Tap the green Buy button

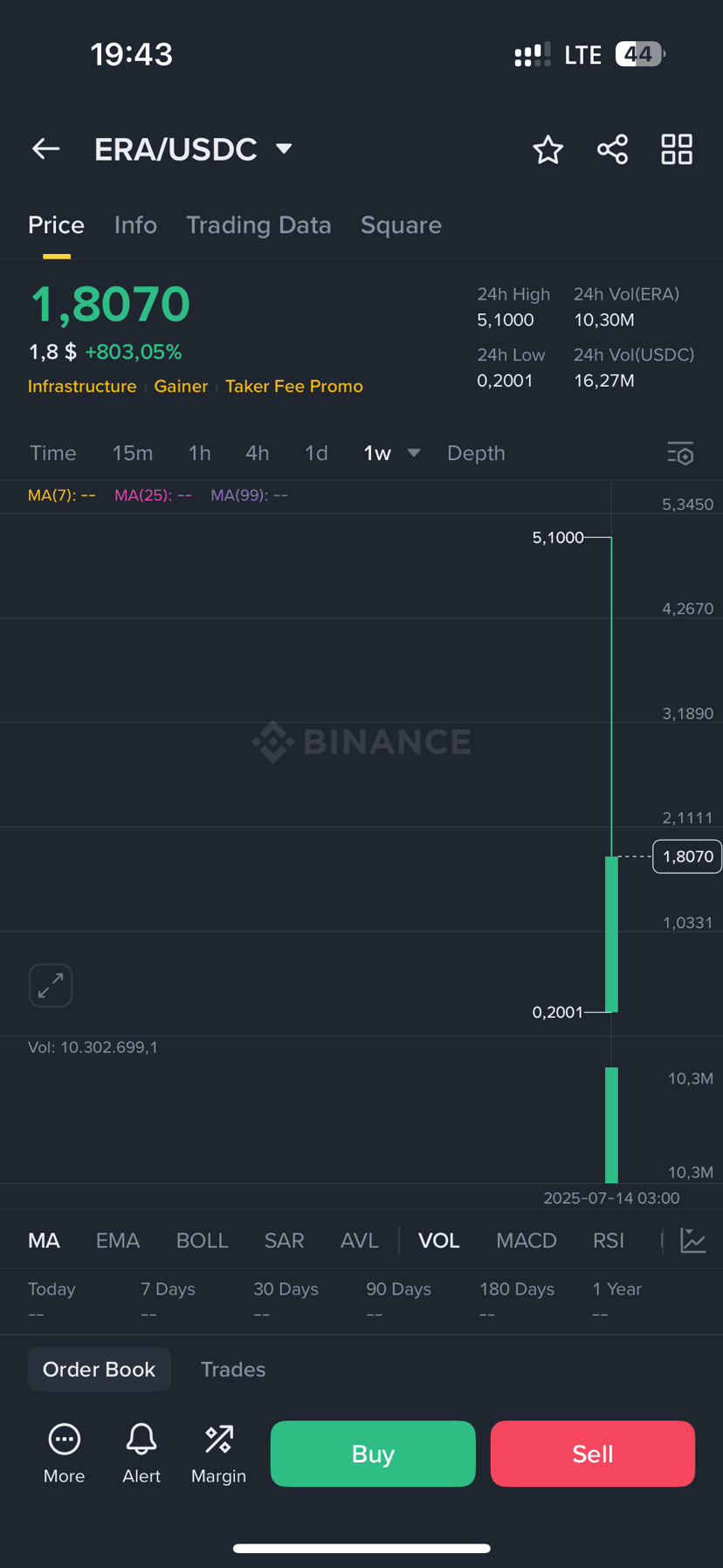click(x=373, y=1454)
